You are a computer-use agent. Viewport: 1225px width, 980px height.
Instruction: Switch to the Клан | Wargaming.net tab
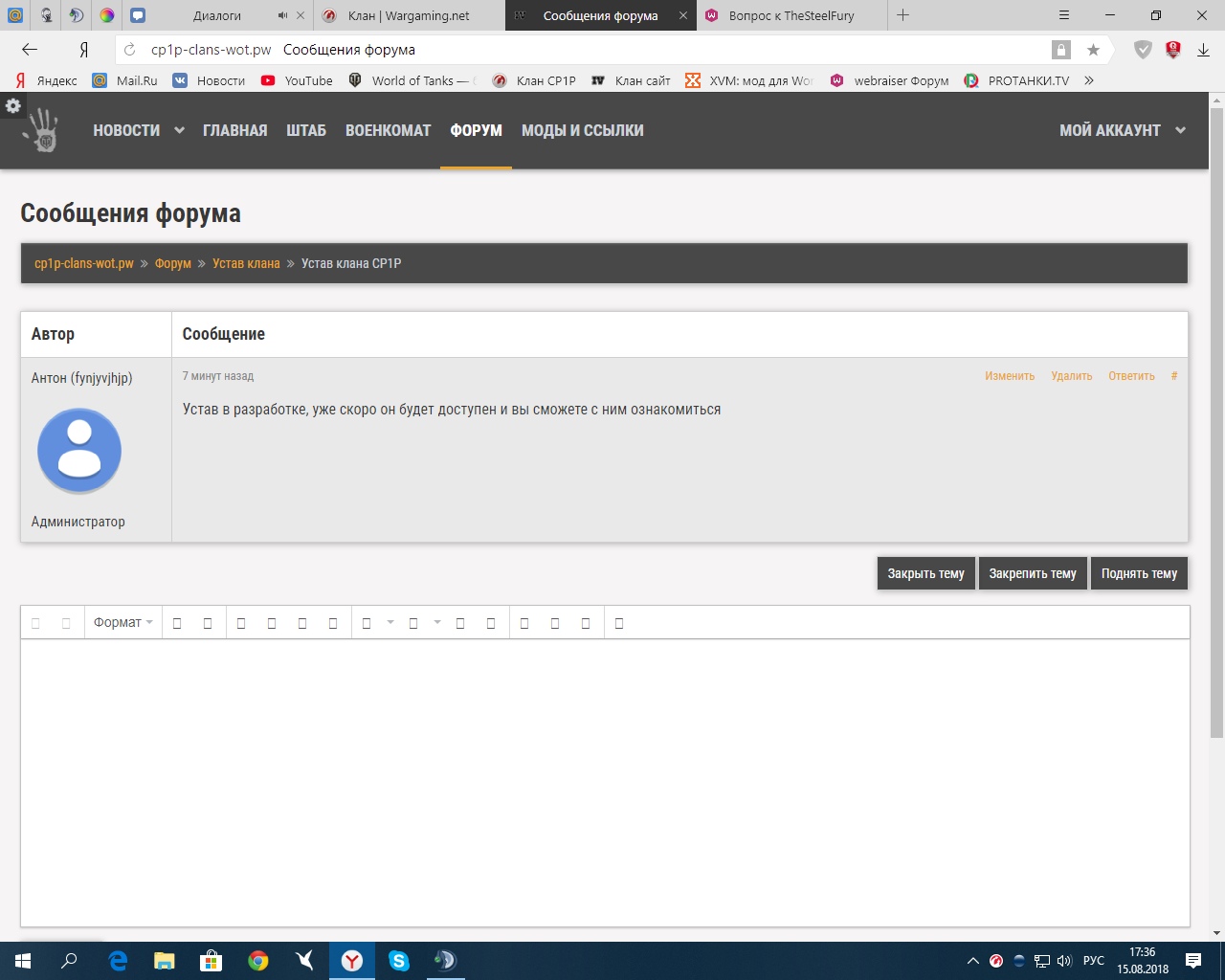pos(409,15)
